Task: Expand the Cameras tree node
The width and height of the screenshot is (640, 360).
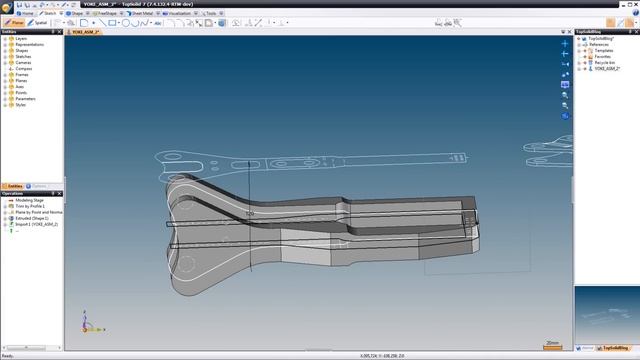Action: tap(5, 63)
